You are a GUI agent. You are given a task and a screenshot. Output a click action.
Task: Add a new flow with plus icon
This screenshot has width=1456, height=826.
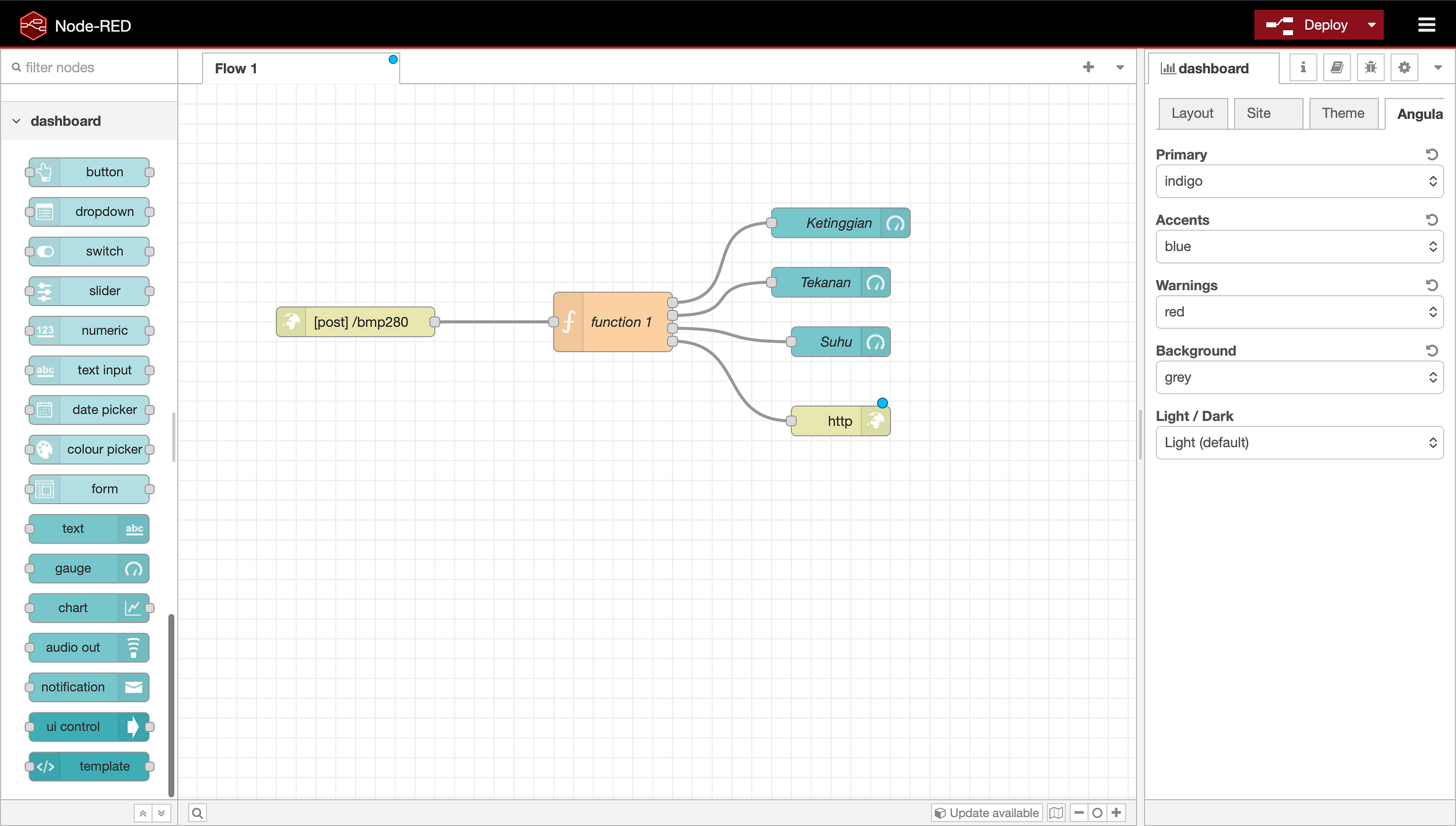tap(1088, 67)
